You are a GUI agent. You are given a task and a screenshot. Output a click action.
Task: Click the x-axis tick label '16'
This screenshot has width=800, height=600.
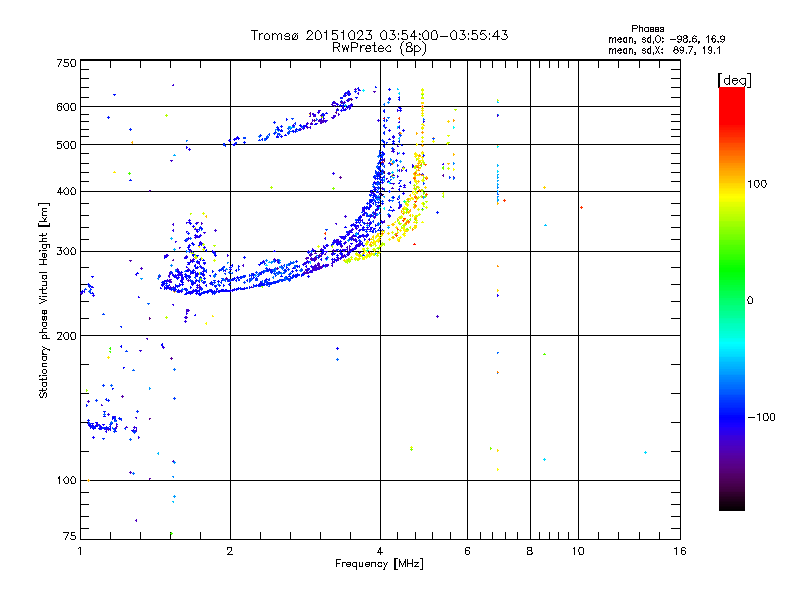click(x=680, y=551)
